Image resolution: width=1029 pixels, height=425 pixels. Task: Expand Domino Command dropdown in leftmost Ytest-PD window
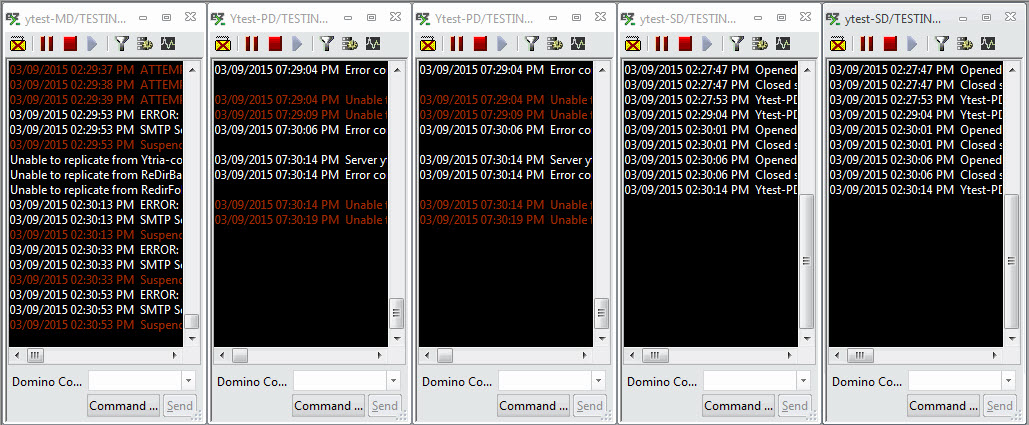point(394,381)
